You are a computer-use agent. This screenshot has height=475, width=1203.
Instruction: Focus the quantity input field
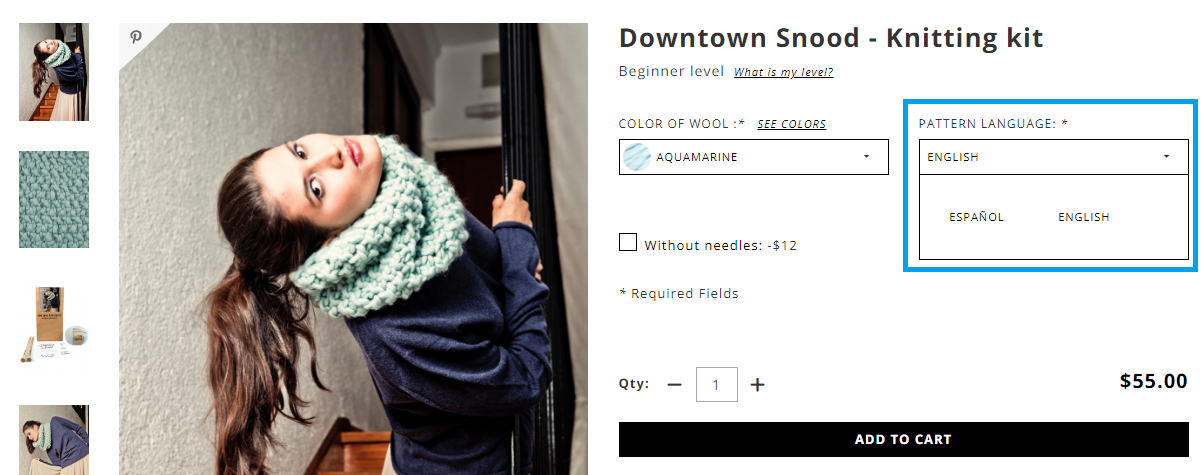click(x=717, y=384)
